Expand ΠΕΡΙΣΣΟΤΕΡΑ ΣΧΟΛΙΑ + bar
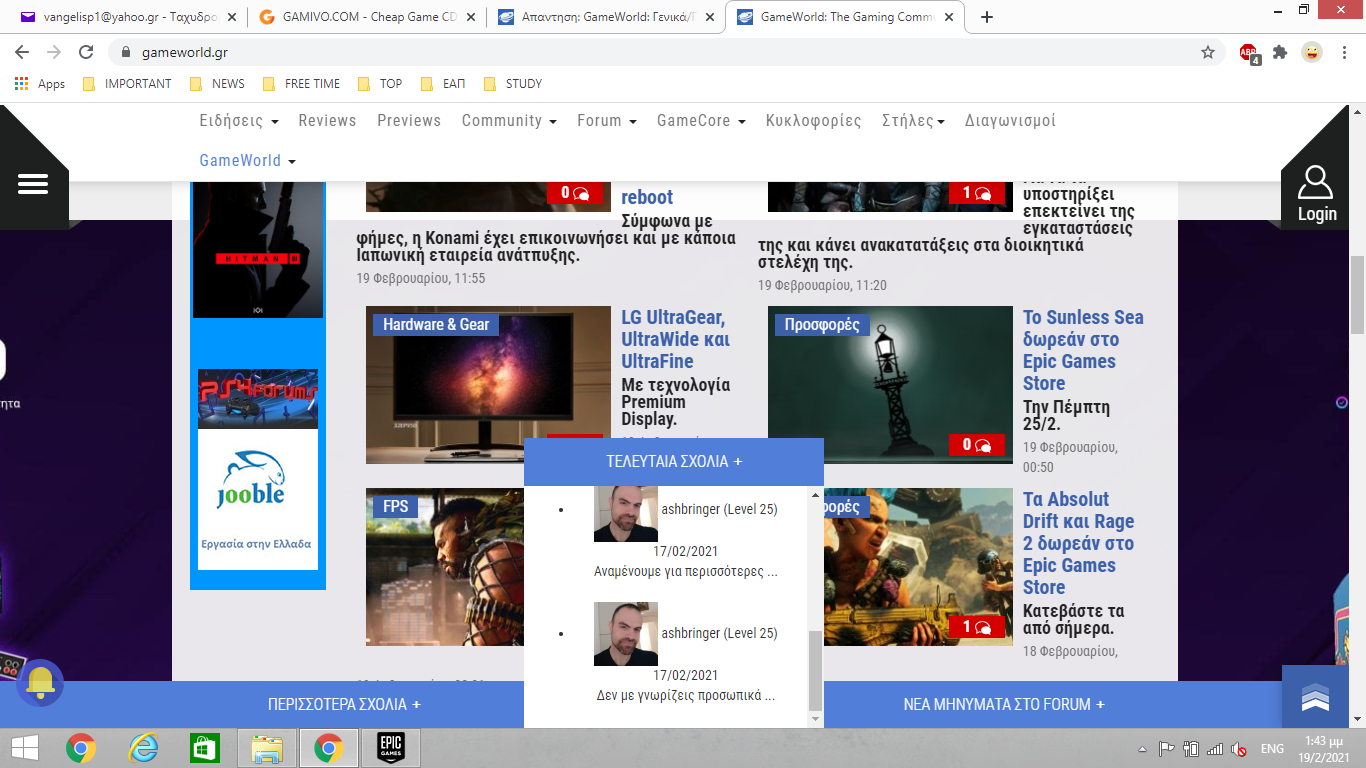 (344, 704)
